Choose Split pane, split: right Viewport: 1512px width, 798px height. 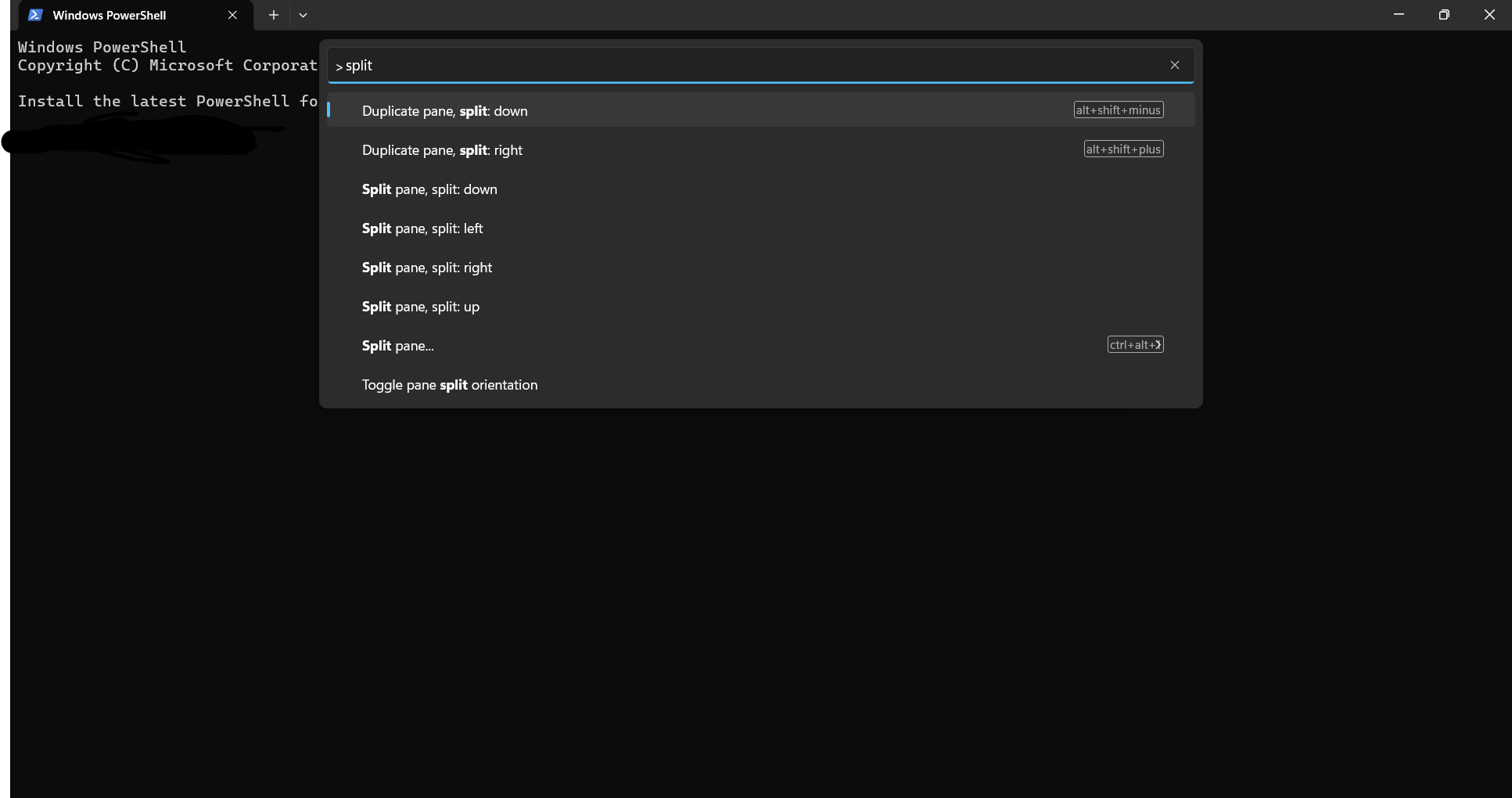[x=761, y=267]
